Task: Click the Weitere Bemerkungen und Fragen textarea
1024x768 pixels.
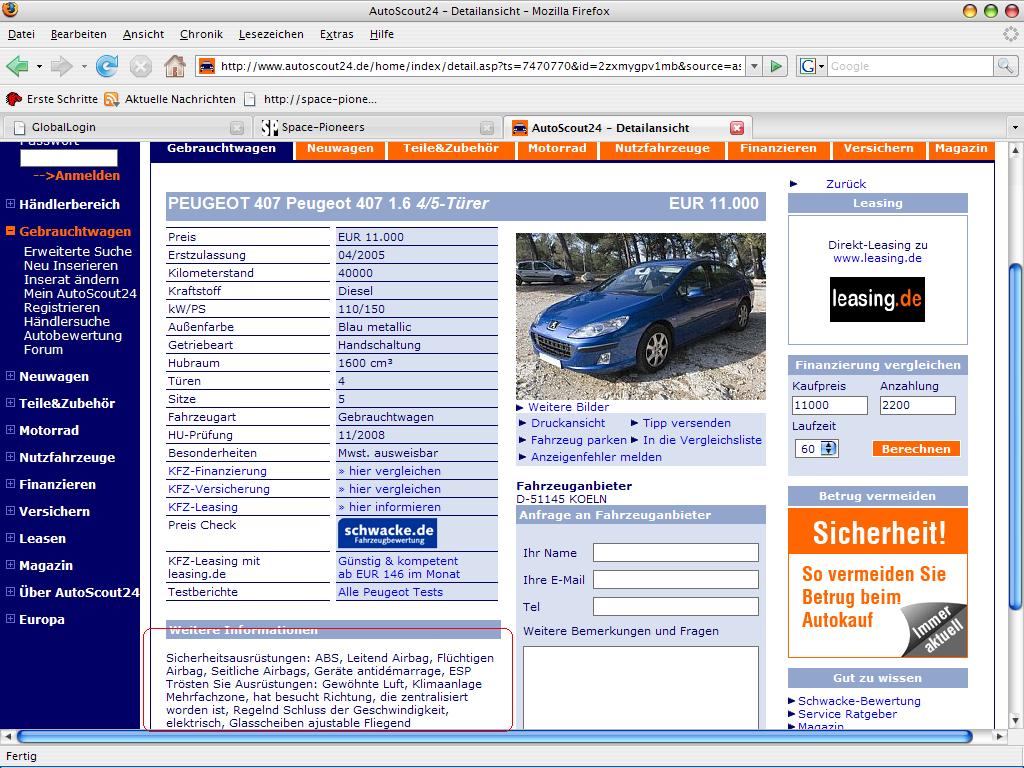Action: point(641,688)
